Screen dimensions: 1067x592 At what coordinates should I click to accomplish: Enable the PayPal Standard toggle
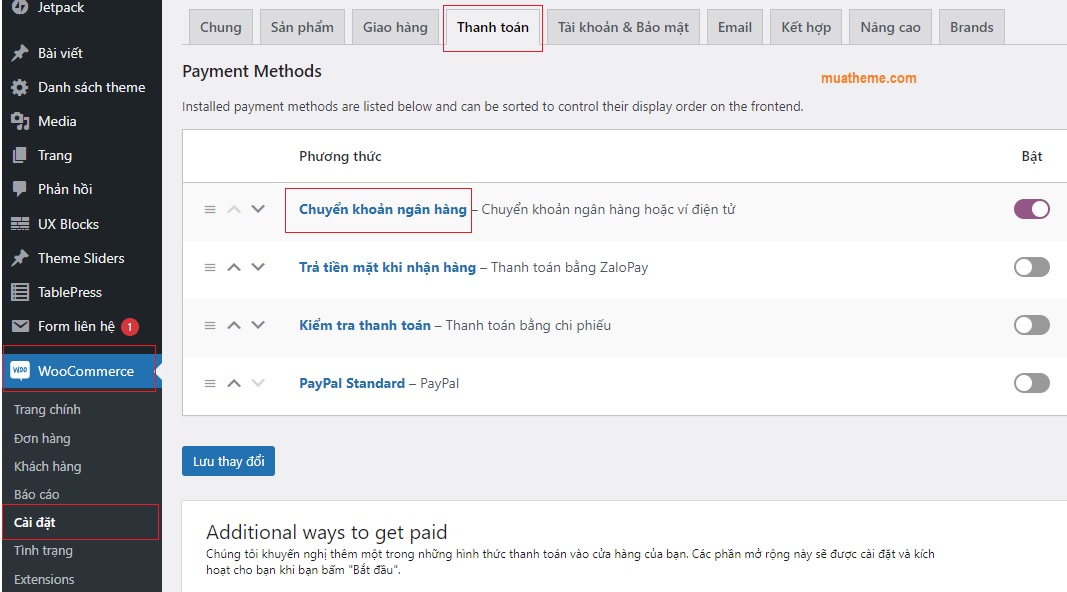[1031, 383]
